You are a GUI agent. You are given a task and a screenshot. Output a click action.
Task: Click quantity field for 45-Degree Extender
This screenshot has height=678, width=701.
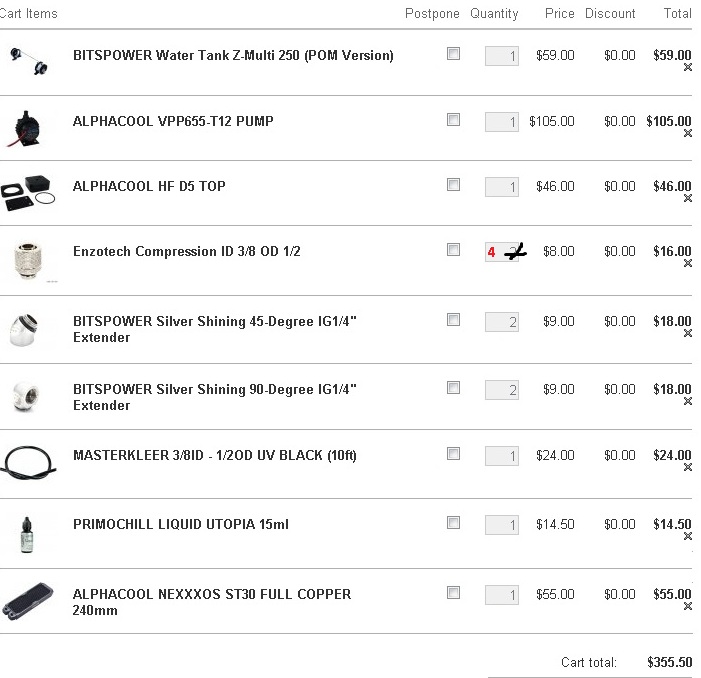click(502, 322)
